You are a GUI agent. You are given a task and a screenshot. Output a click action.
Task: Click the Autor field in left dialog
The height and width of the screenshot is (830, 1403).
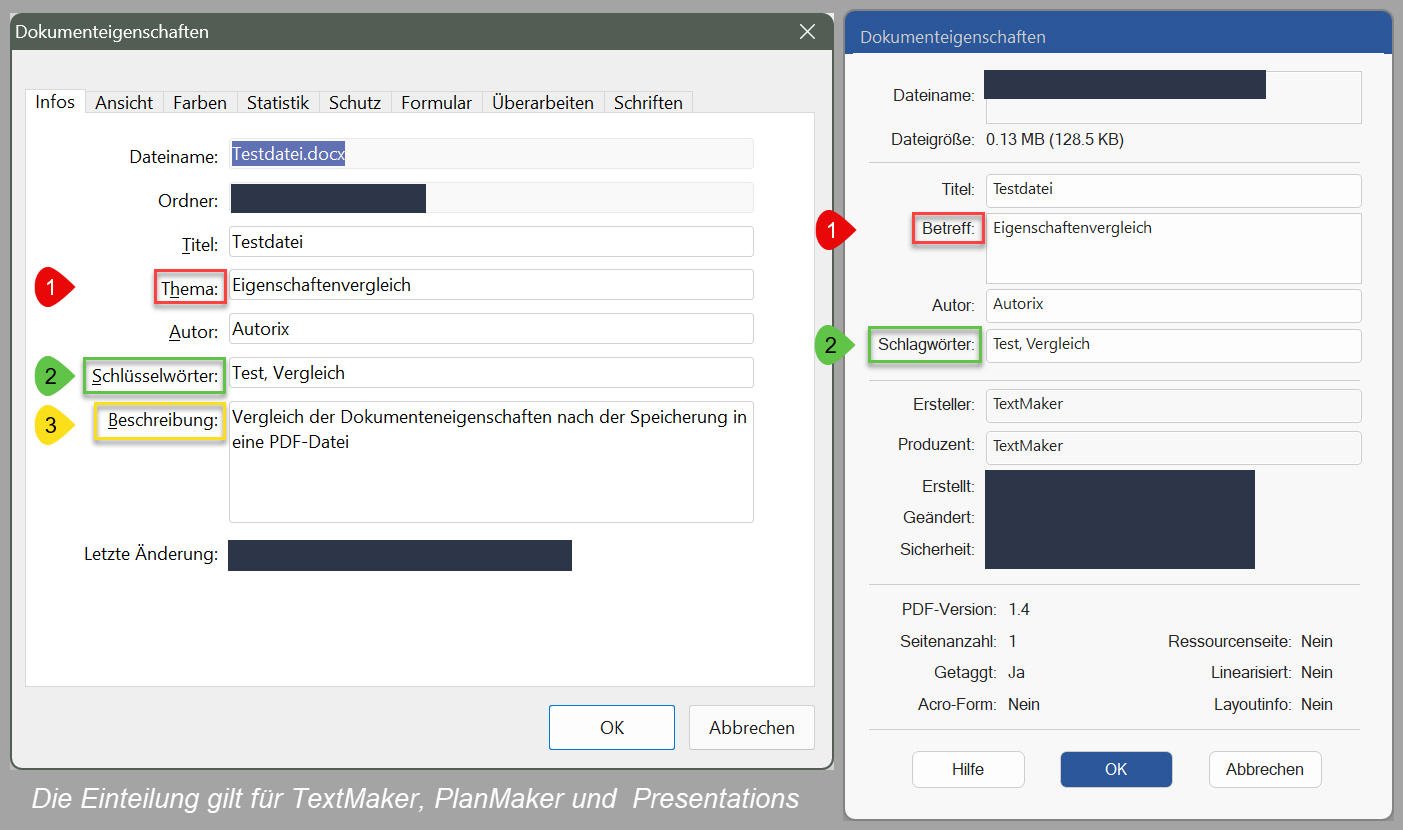click(491, 329)
